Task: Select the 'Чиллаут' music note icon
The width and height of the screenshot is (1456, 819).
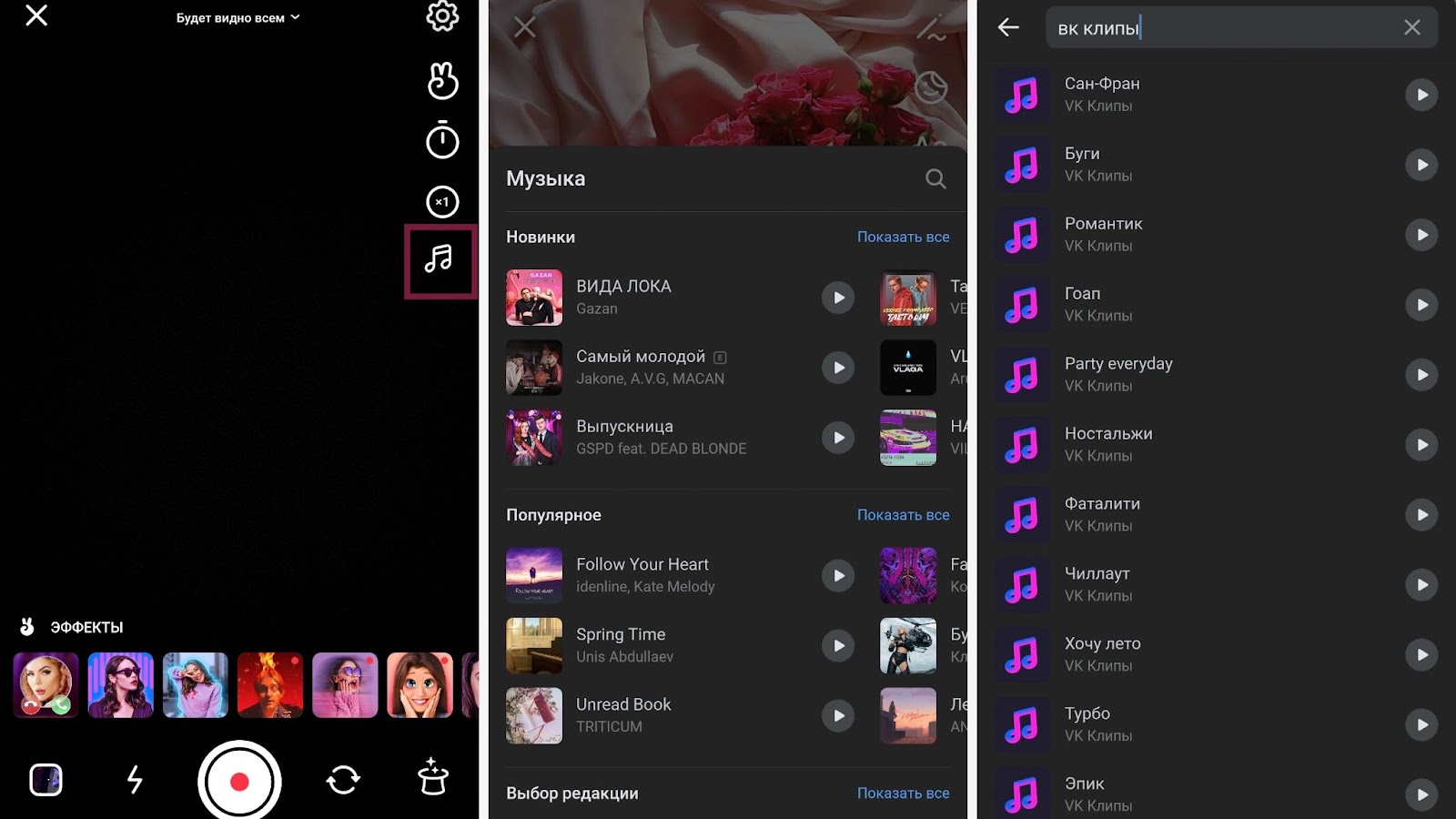Action: click(x=1021, y=585)
